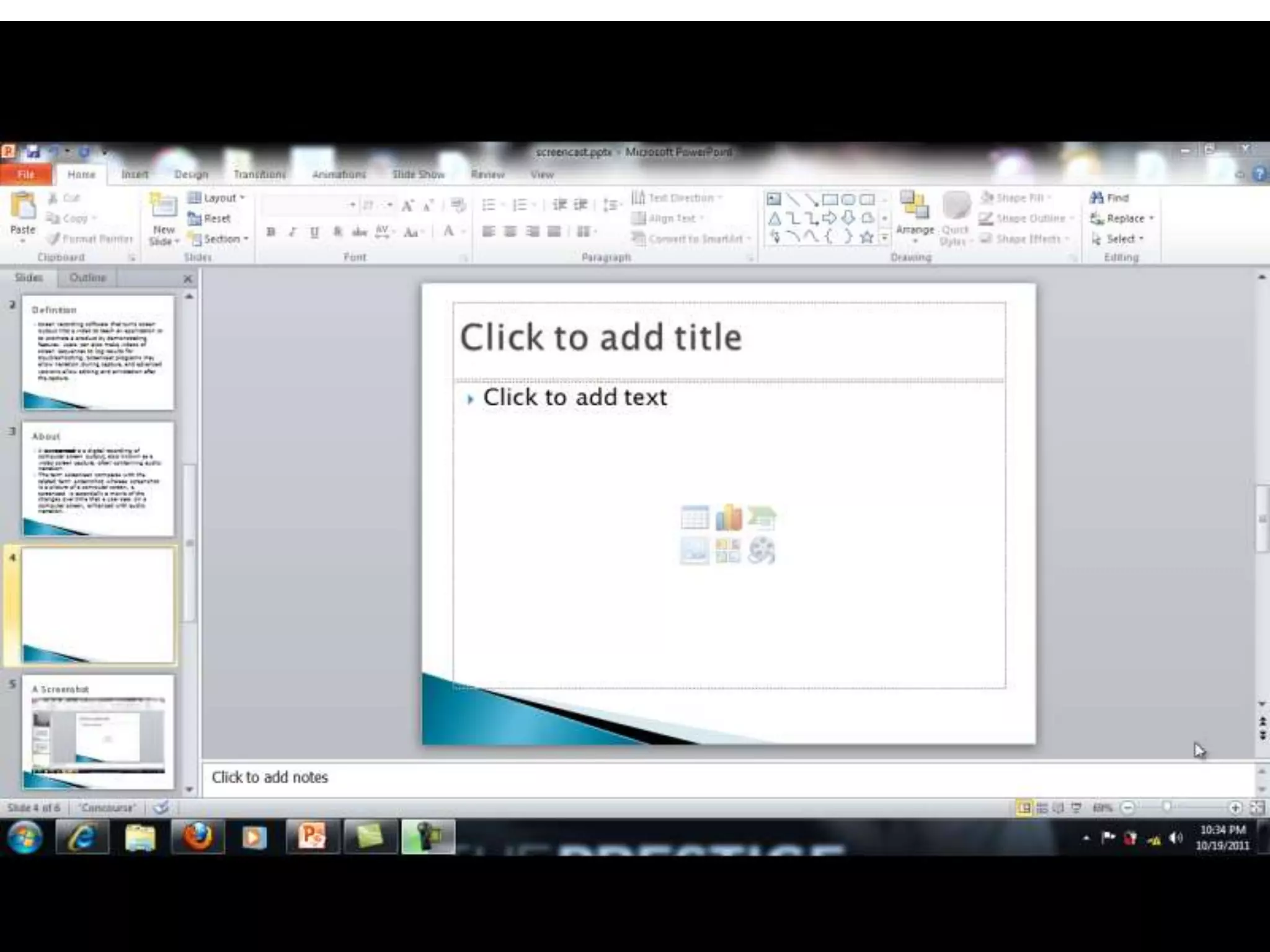1270x952 pixels.
Task: Open the Layout dropdown
Action: pyautogui.click(x=217, y=198)
